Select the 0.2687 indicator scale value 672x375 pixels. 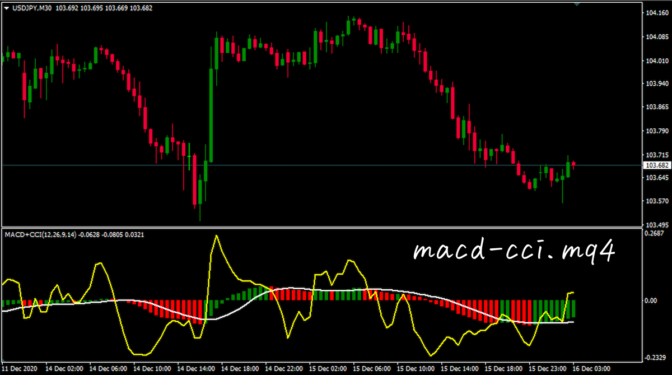click(654, 233)
